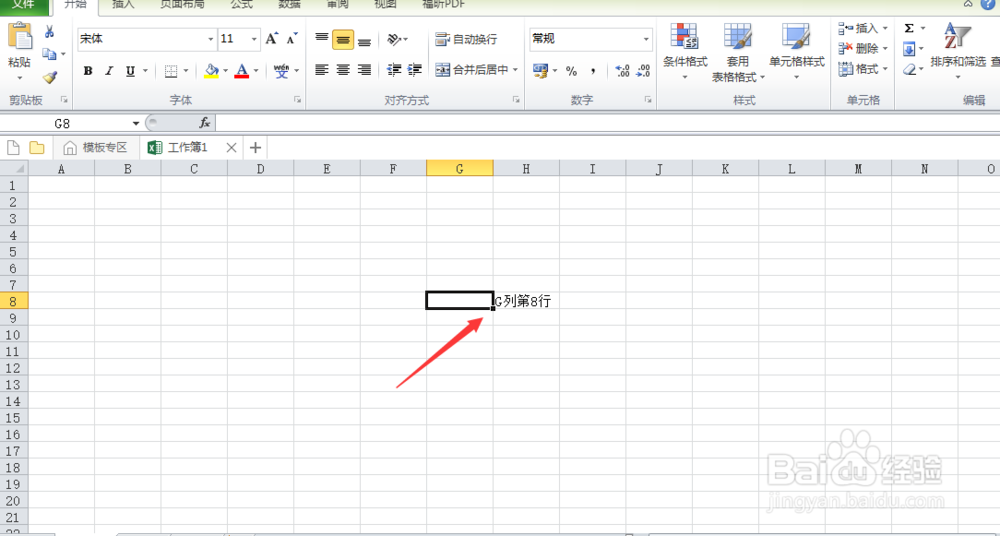Click inside the formula bar input
Screen dimensions: 1000x536
(607, 123)
